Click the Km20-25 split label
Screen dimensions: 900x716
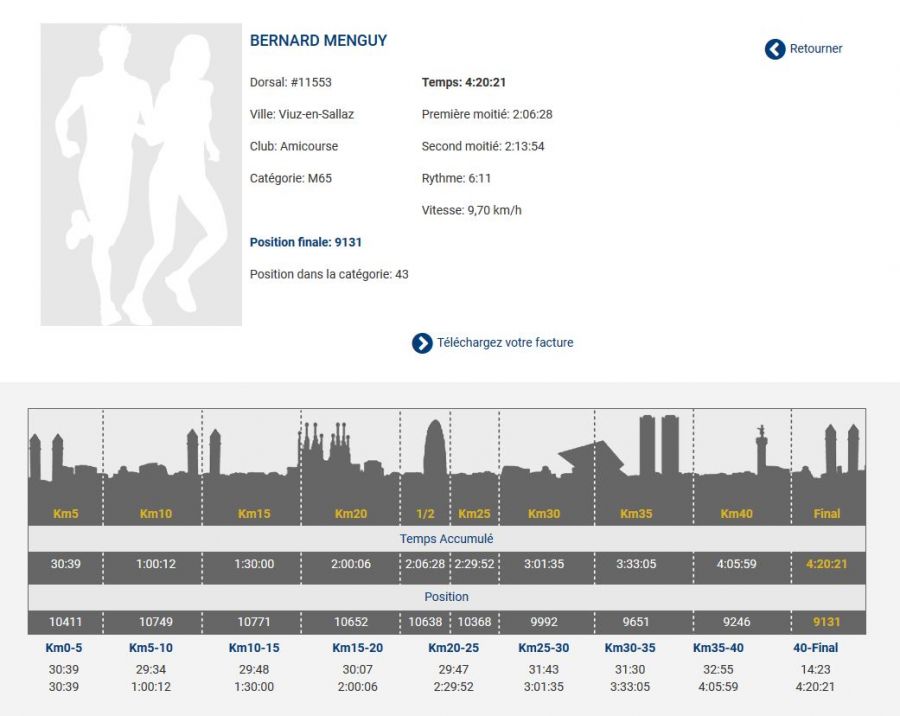click(x=453, y=648)
